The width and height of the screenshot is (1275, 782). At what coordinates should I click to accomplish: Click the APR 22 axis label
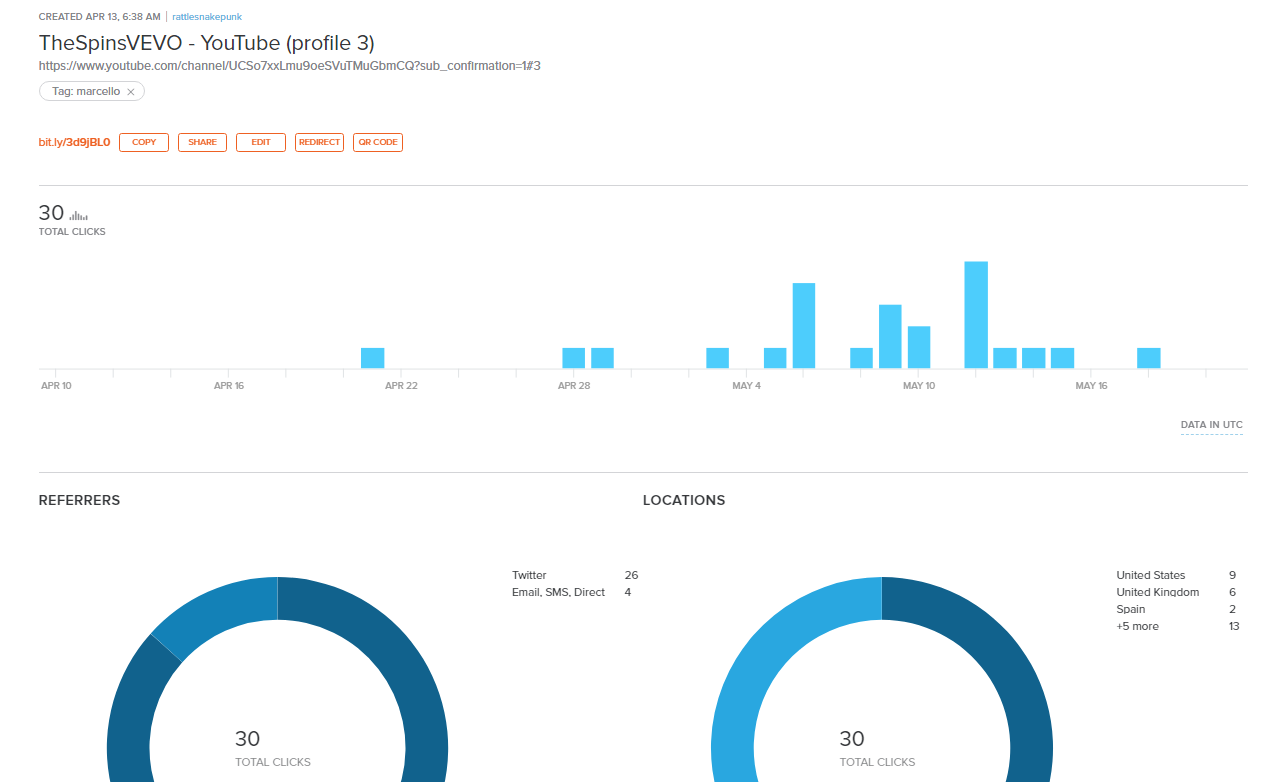pyautogui.click(x=401, y=386)
